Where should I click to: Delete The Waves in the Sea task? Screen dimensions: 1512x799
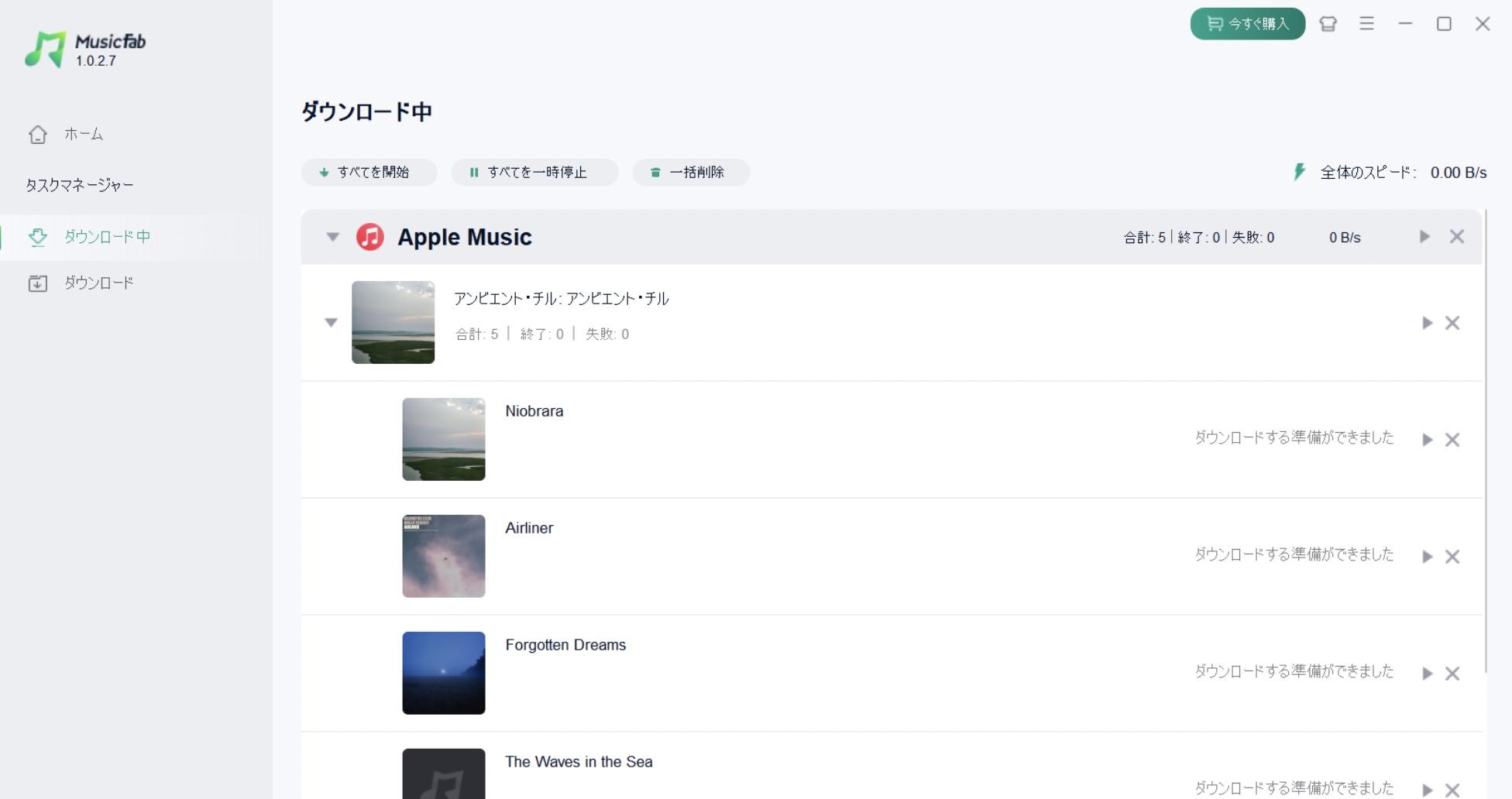click(x=1452, y=790)
